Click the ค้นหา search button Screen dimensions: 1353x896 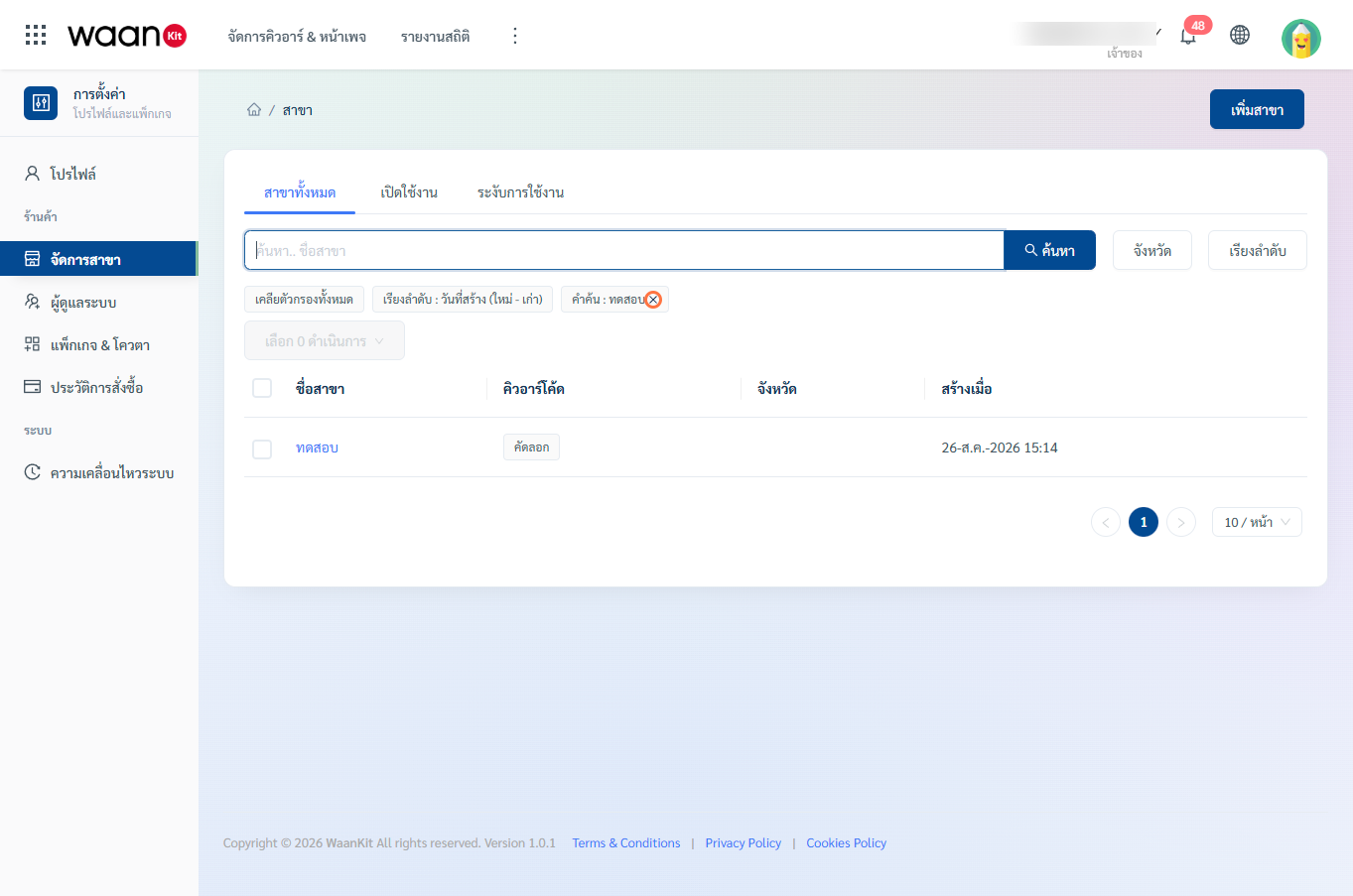(x=1050, y=250)
